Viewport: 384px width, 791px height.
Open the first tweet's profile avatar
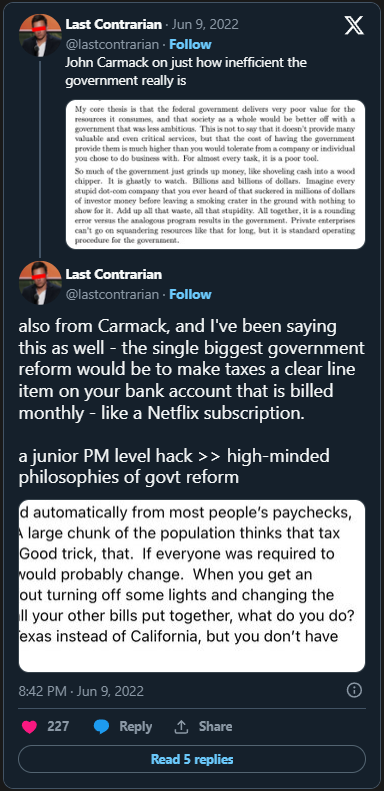(40, 35)
